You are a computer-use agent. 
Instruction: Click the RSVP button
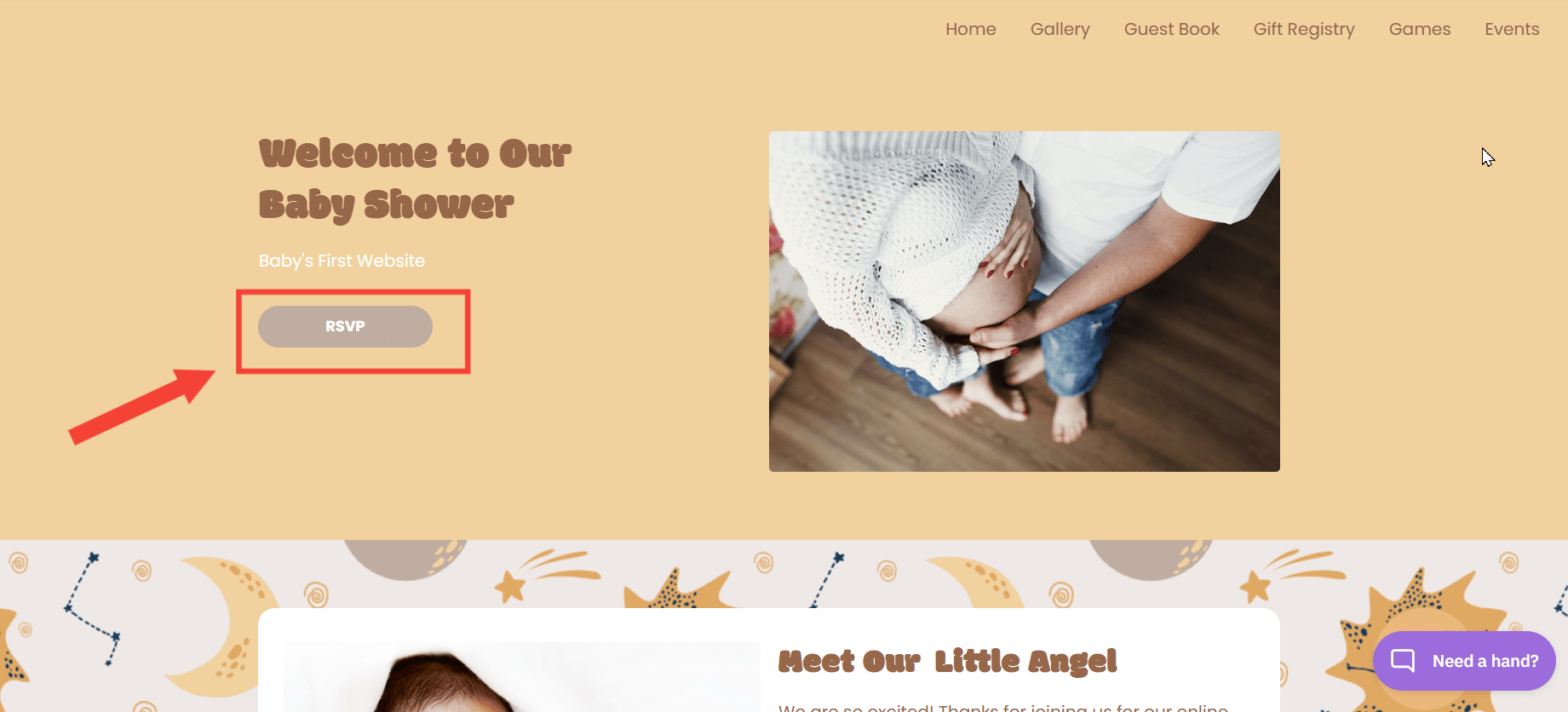(x=345, y=326)
